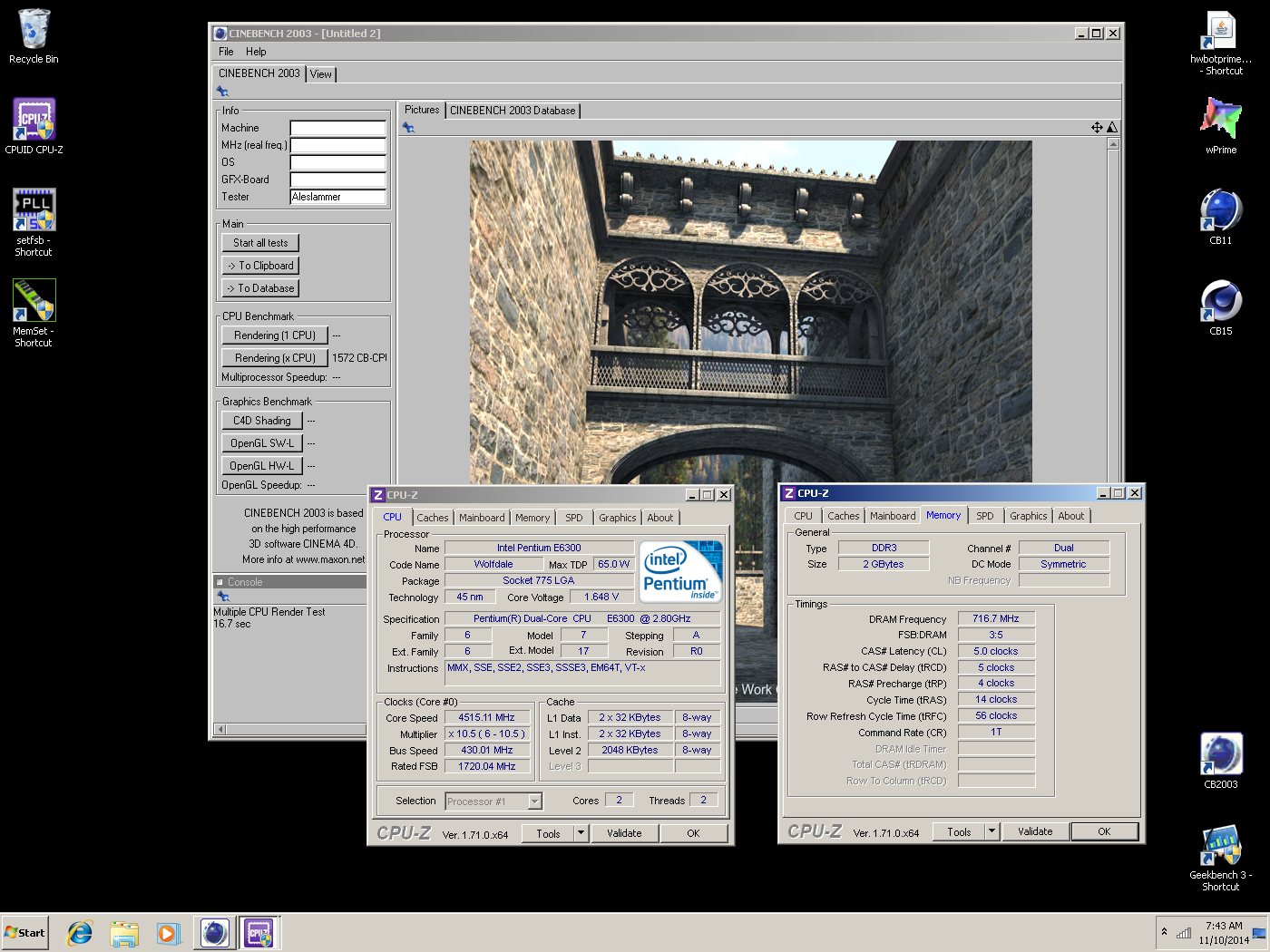Screen dimensions: 1270x952
Task: Open Tools dropdown arrow in Memory CPU-Z window
Action: (992, 831)
